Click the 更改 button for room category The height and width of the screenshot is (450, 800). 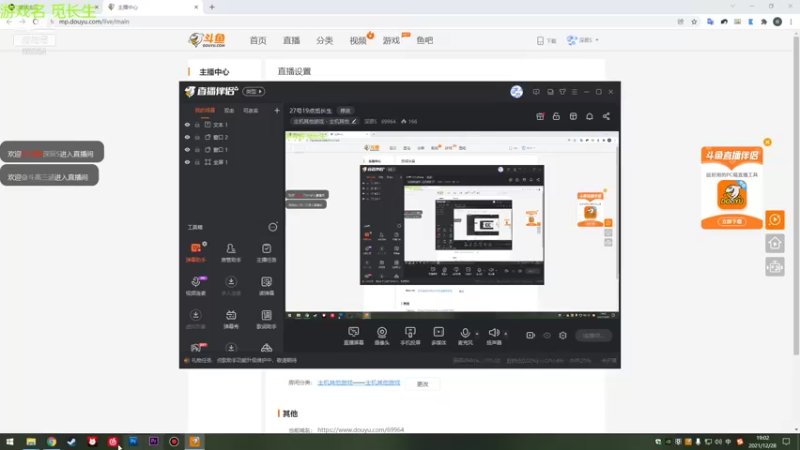[x=422, y=384]
